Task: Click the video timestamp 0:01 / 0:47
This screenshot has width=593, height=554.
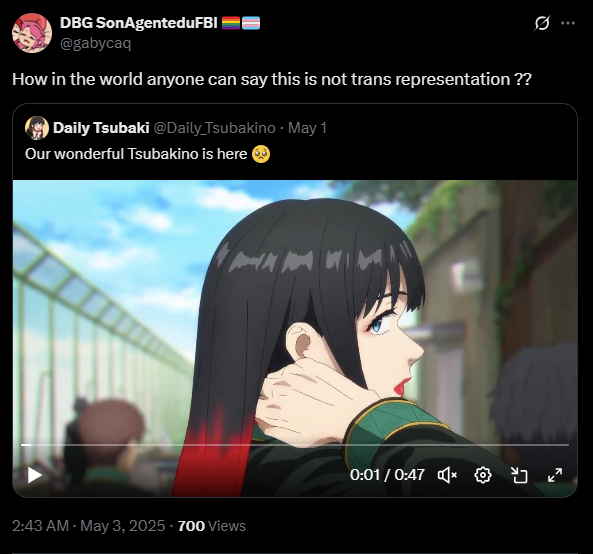Action: click(x=387, y=475)
